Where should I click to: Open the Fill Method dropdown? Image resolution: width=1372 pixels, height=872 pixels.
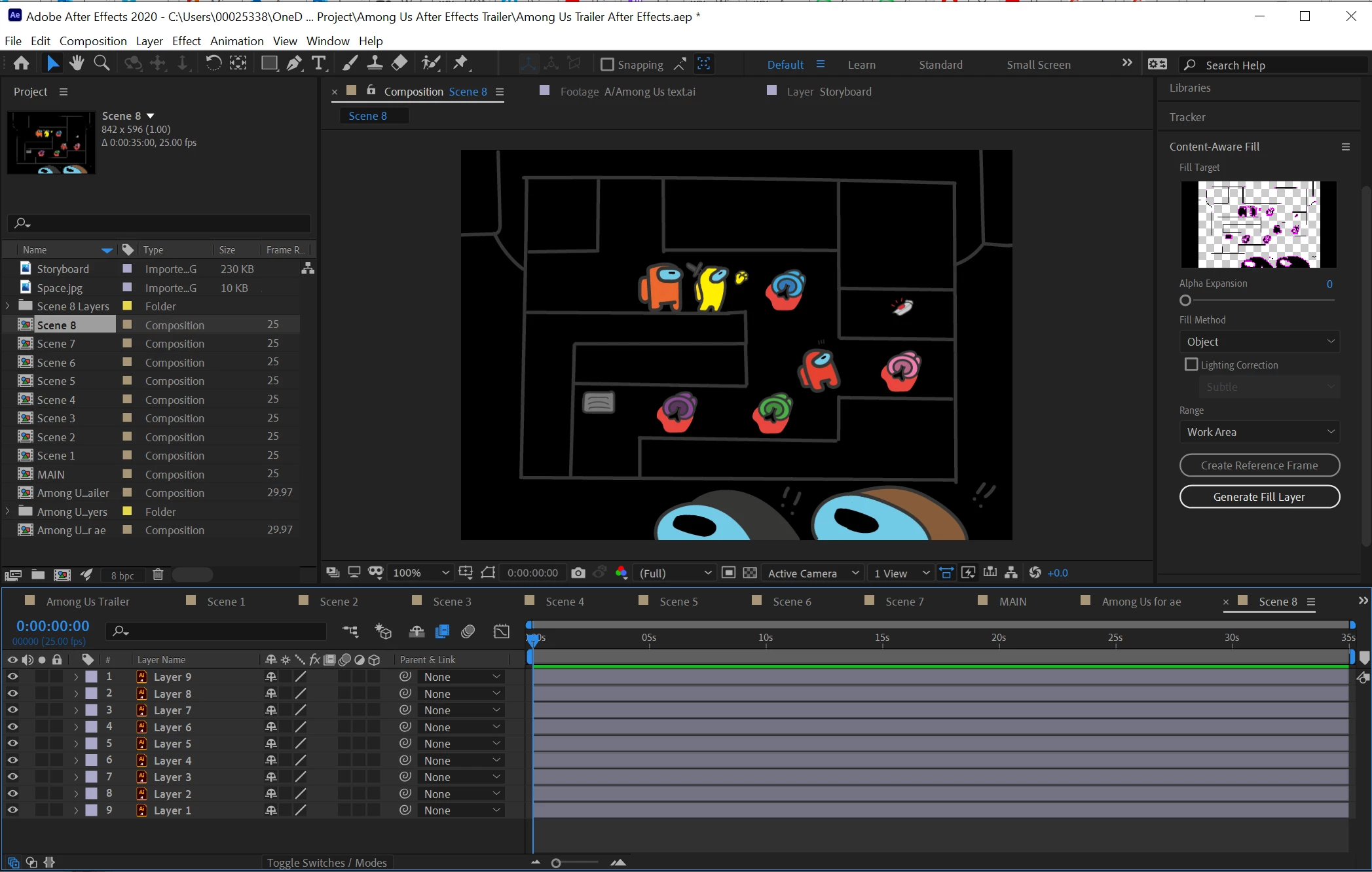coord(1259,342)
